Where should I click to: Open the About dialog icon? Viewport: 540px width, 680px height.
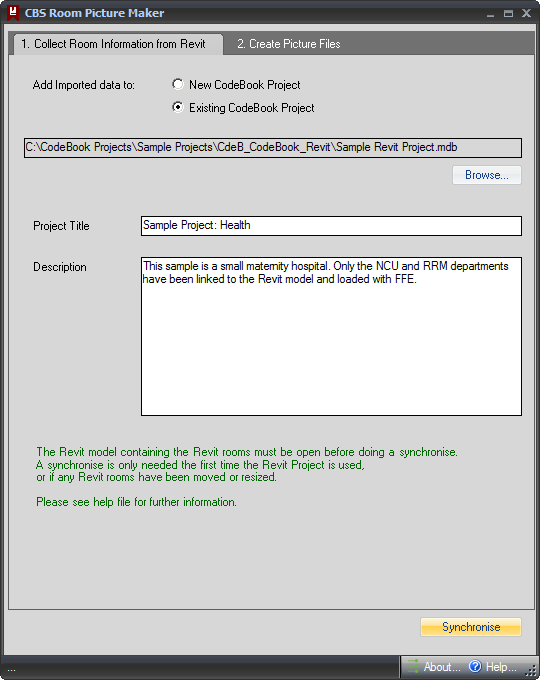click(413, 666)
